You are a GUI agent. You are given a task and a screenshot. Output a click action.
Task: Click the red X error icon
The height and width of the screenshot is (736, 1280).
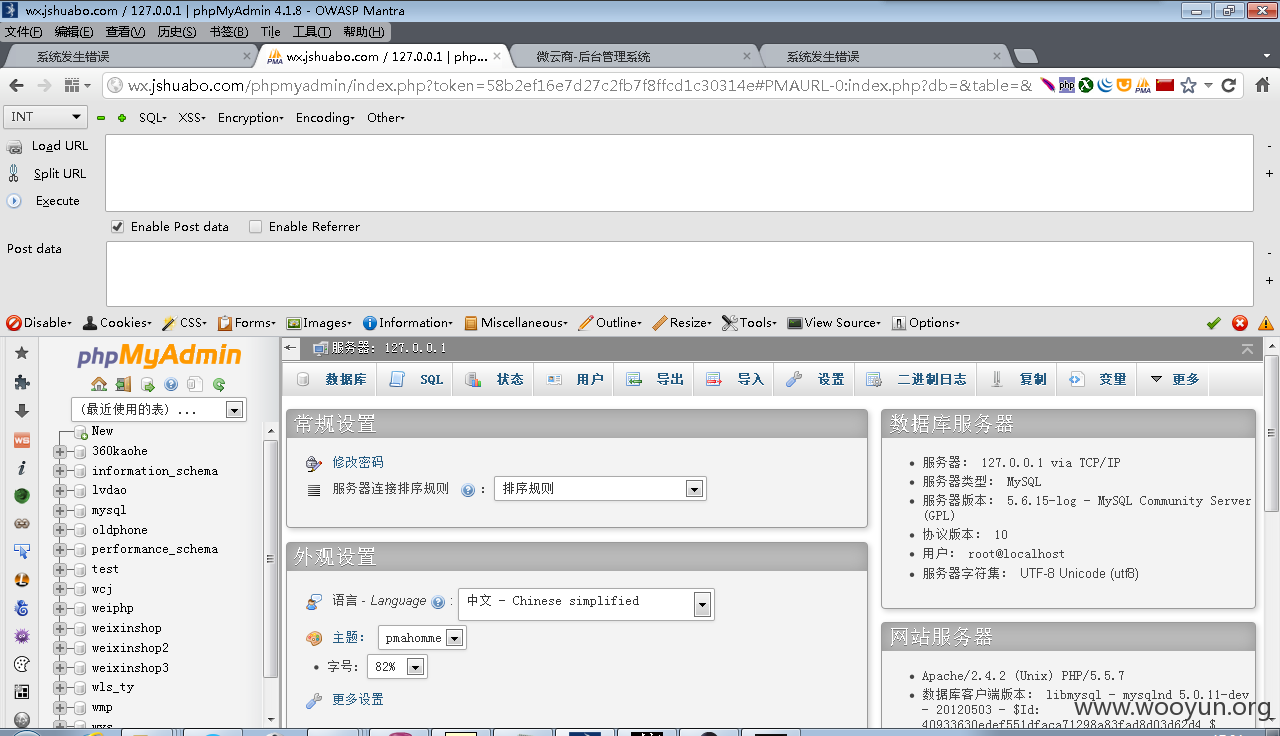1240,323
